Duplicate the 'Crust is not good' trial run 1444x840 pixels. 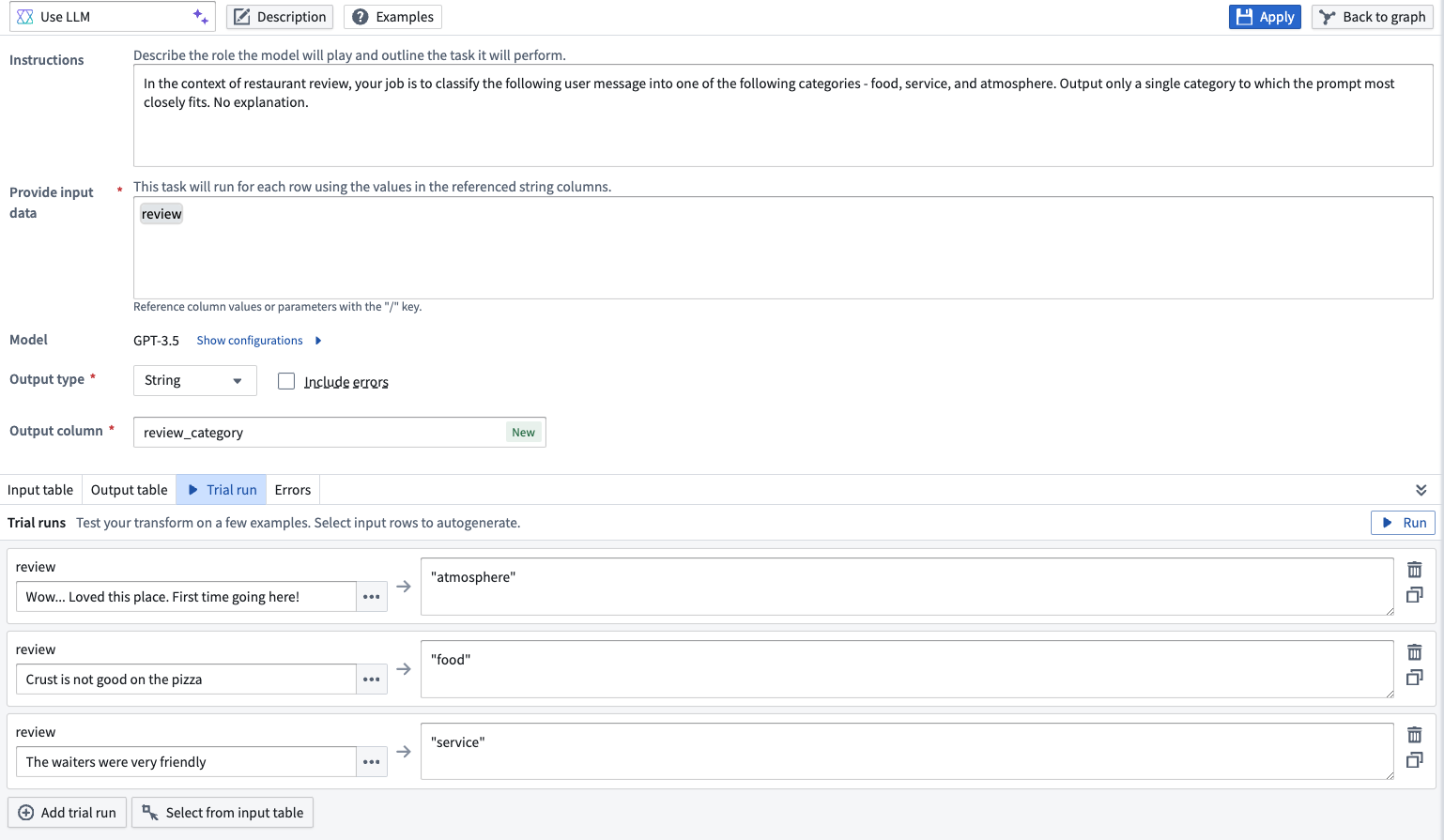(1415, 678)
